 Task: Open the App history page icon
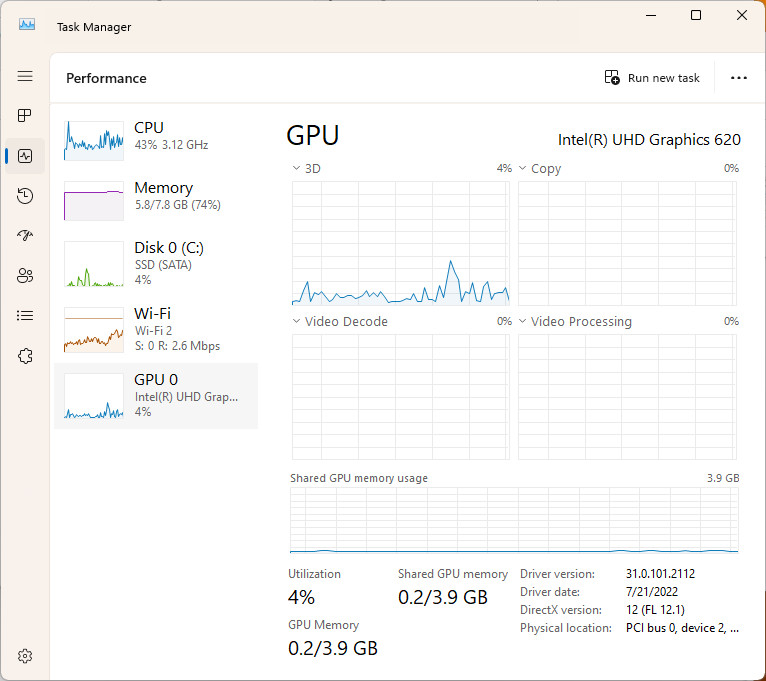pos(25,196)
